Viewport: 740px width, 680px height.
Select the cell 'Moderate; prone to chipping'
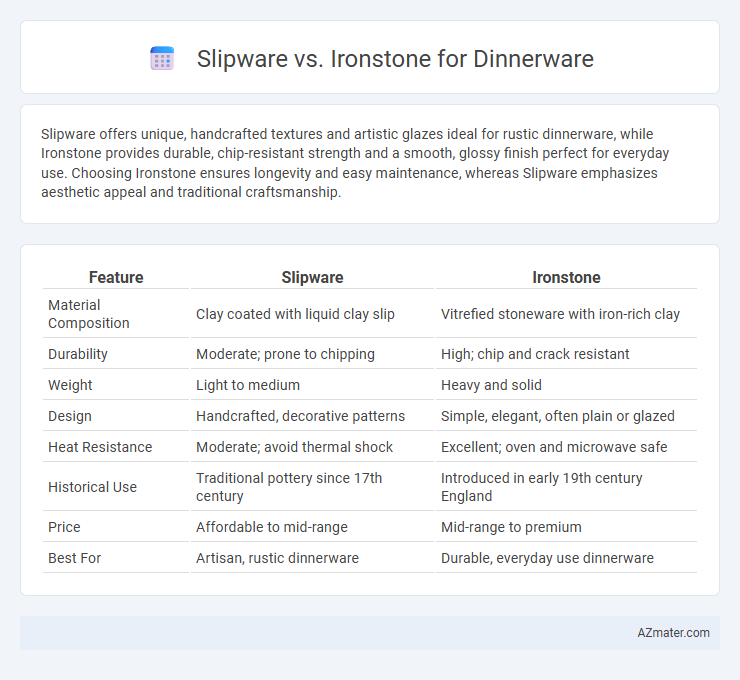(285, 354)
